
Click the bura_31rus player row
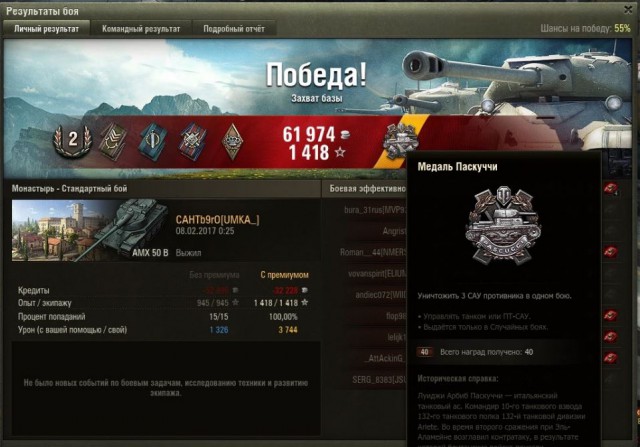coord(375,210)
